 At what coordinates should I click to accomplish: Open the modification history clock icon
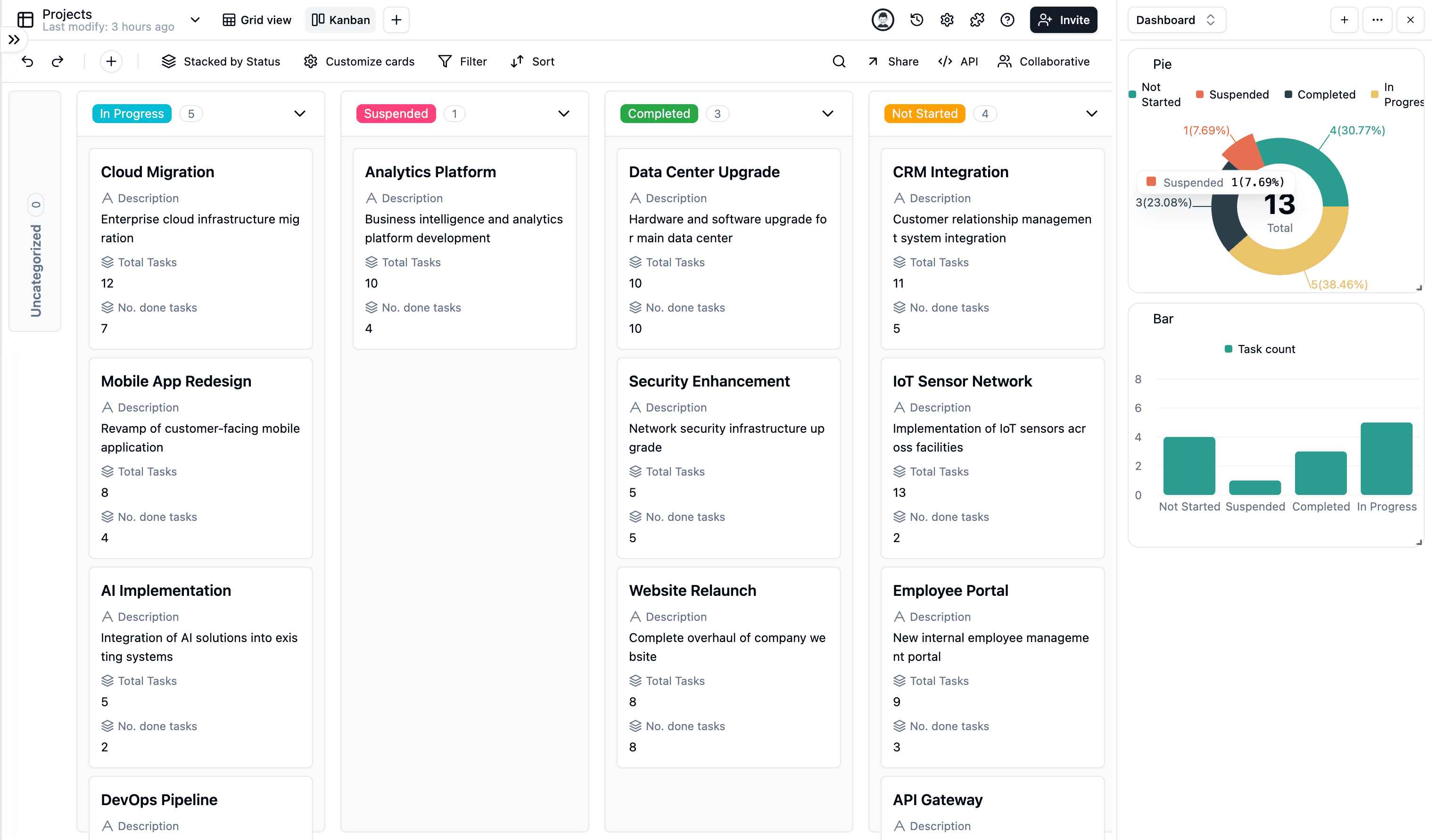[x=916, y=19]
